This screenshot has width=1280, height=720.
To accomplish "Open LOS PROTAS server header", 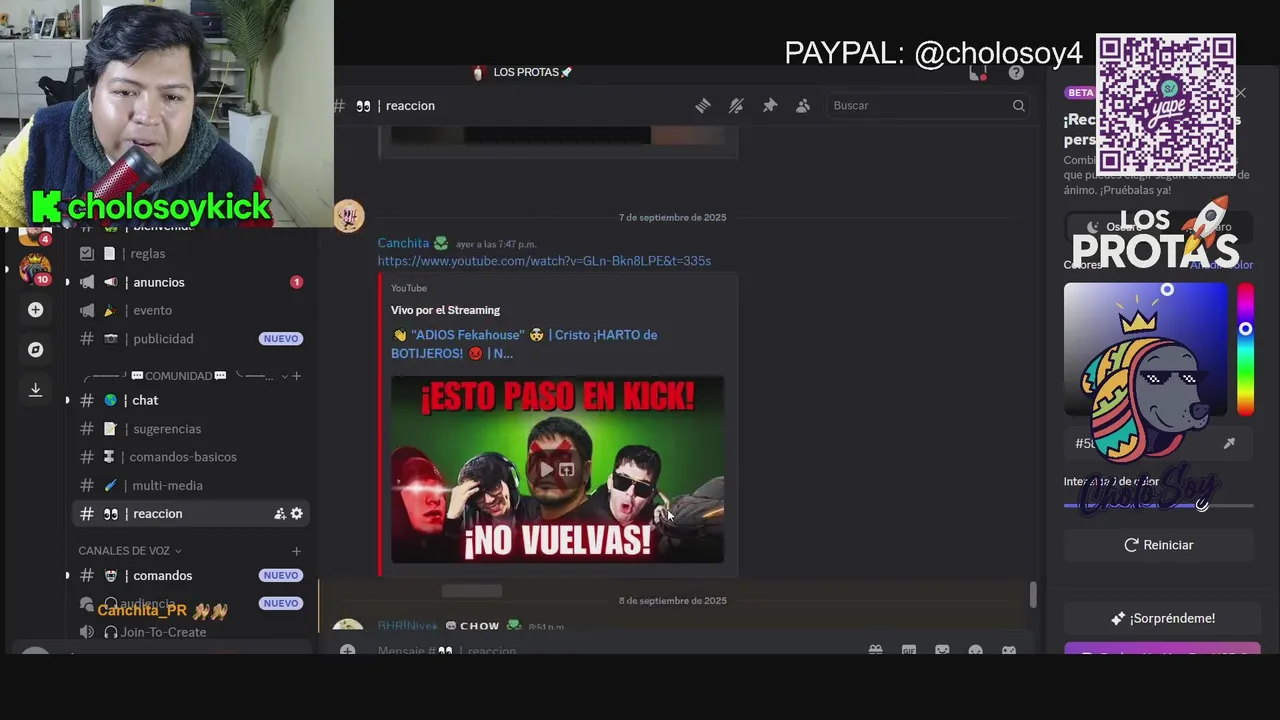I will pos(522,73).
